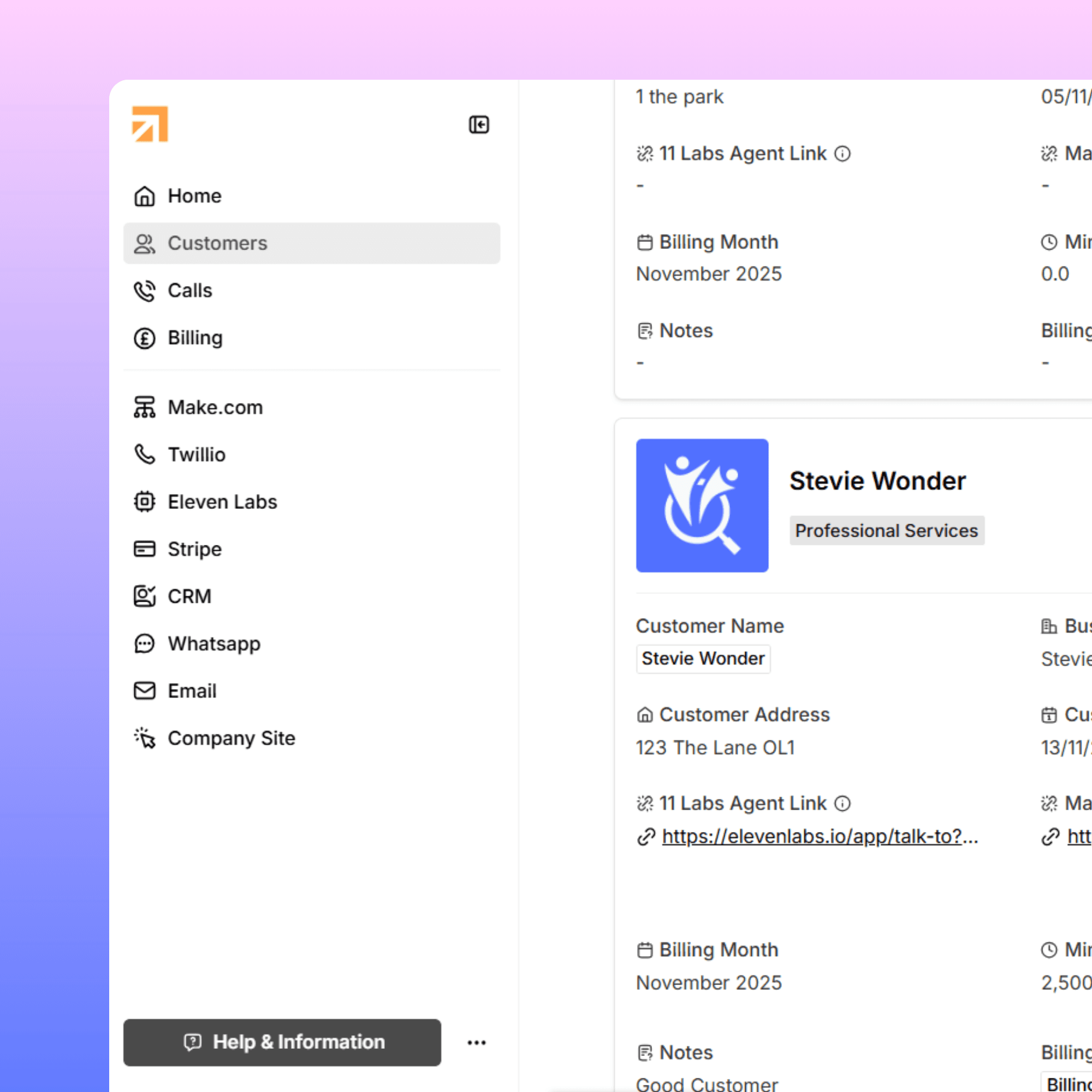Collapse the sidebar panel icon
Image resolution: width=1092 pixels, height=1092 pixels.
pos(479,124)
